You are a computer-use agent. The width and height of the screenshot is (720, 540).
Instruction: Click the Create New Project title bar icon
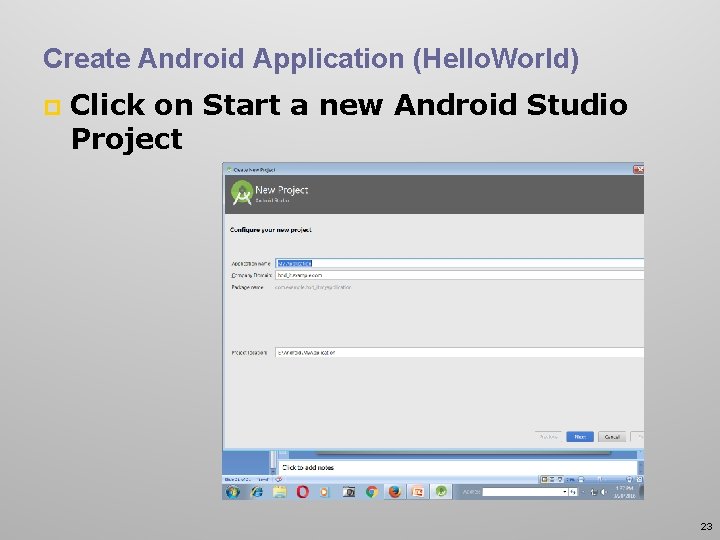pos(229,169)
